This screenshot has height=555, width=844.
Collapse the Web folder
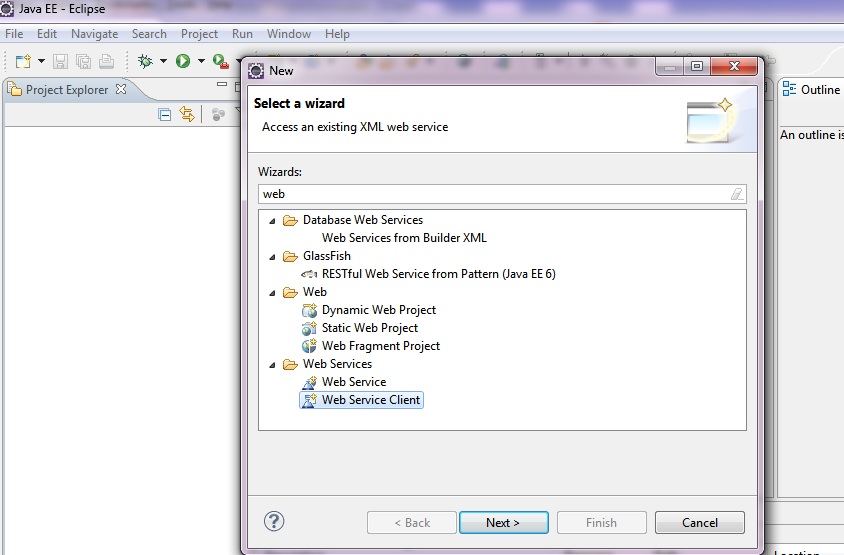(272, 293)
